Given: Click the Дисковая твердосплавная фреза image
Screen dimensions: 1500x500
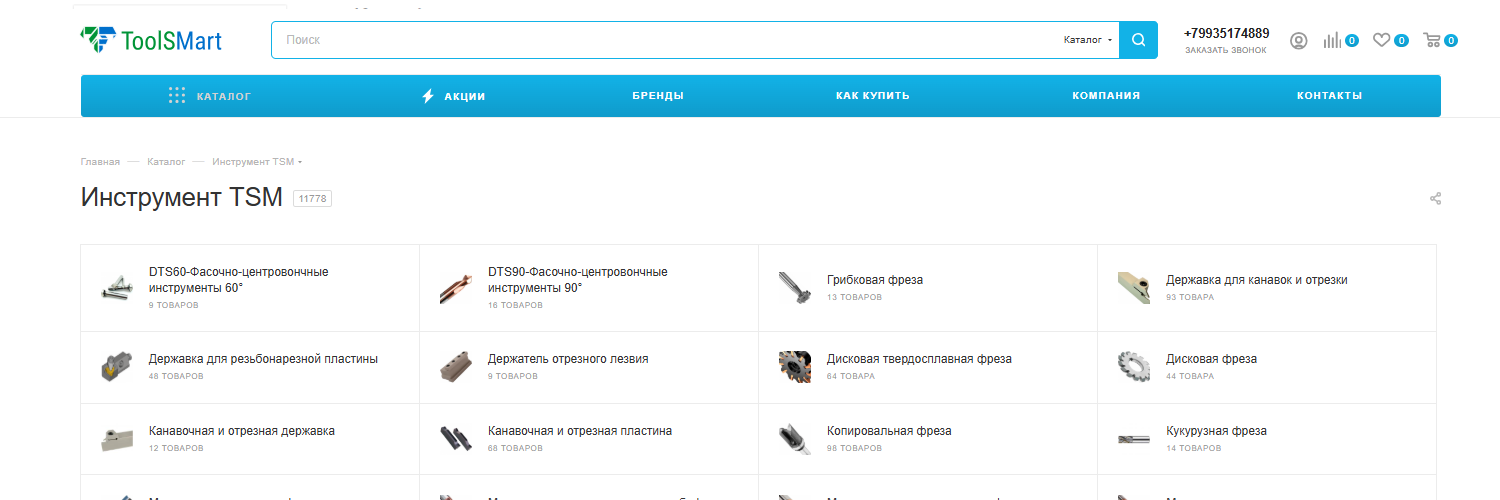Looking at the screenshot, I should point(795,366).
